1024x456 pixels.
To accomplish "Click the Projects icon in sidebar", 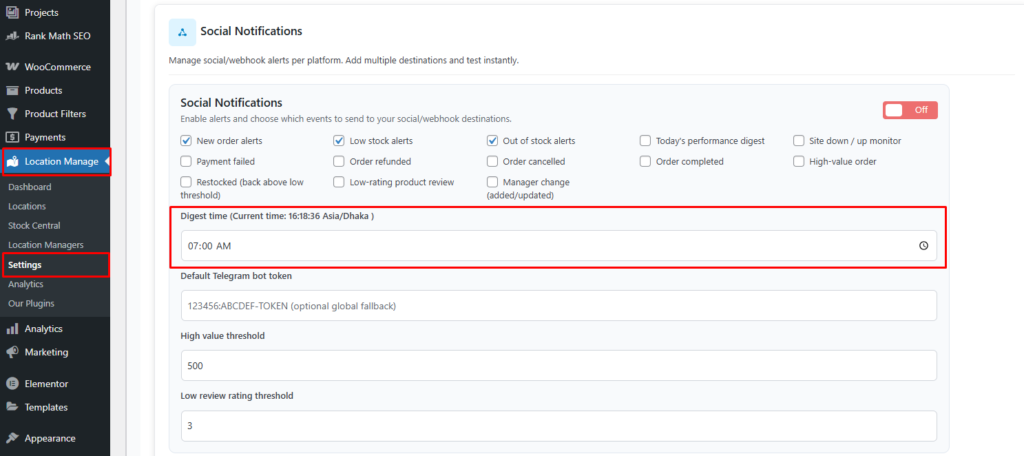I will pos(12,13).
